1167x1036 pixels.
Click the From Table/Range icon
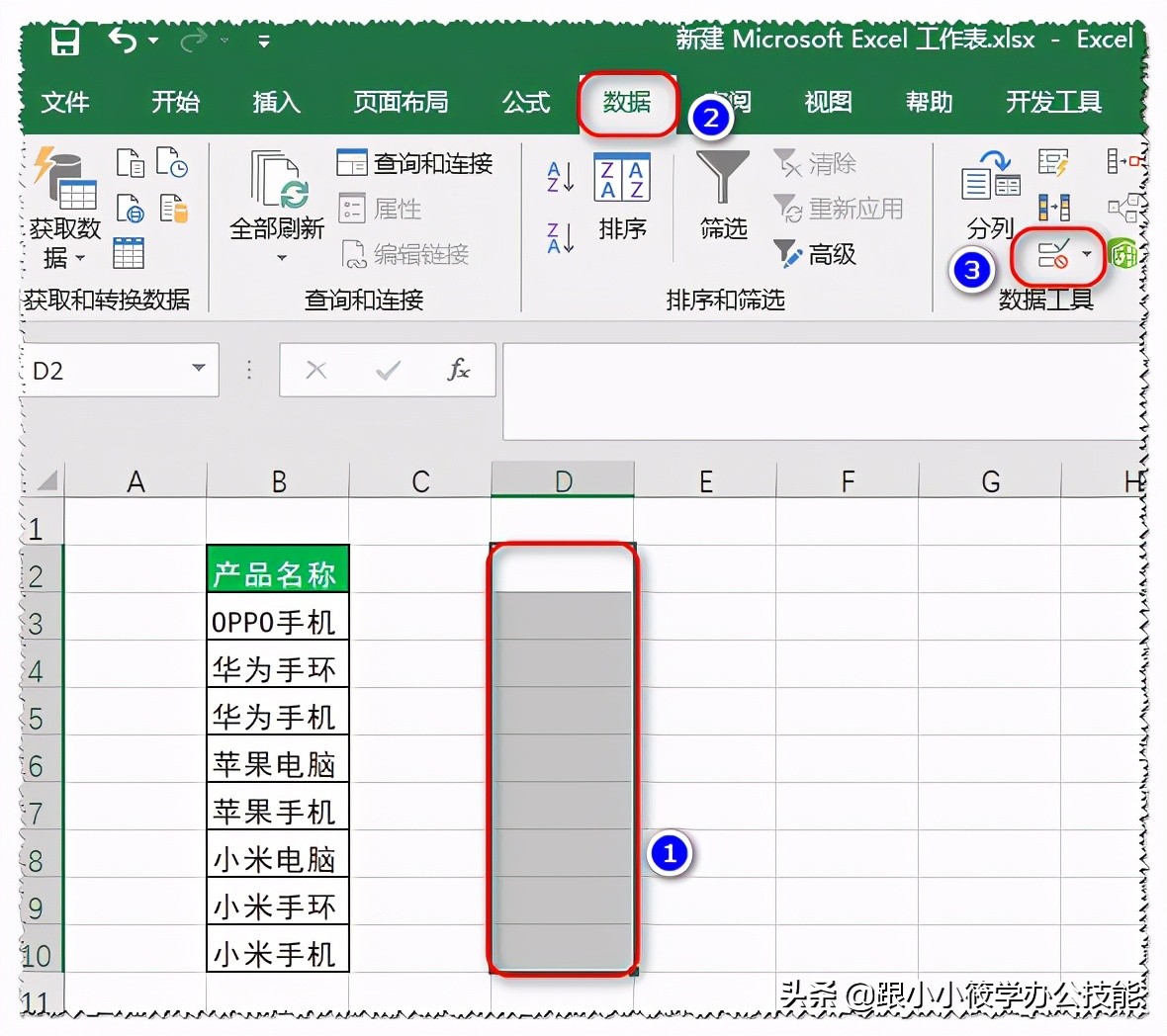[x=129, y=254]
